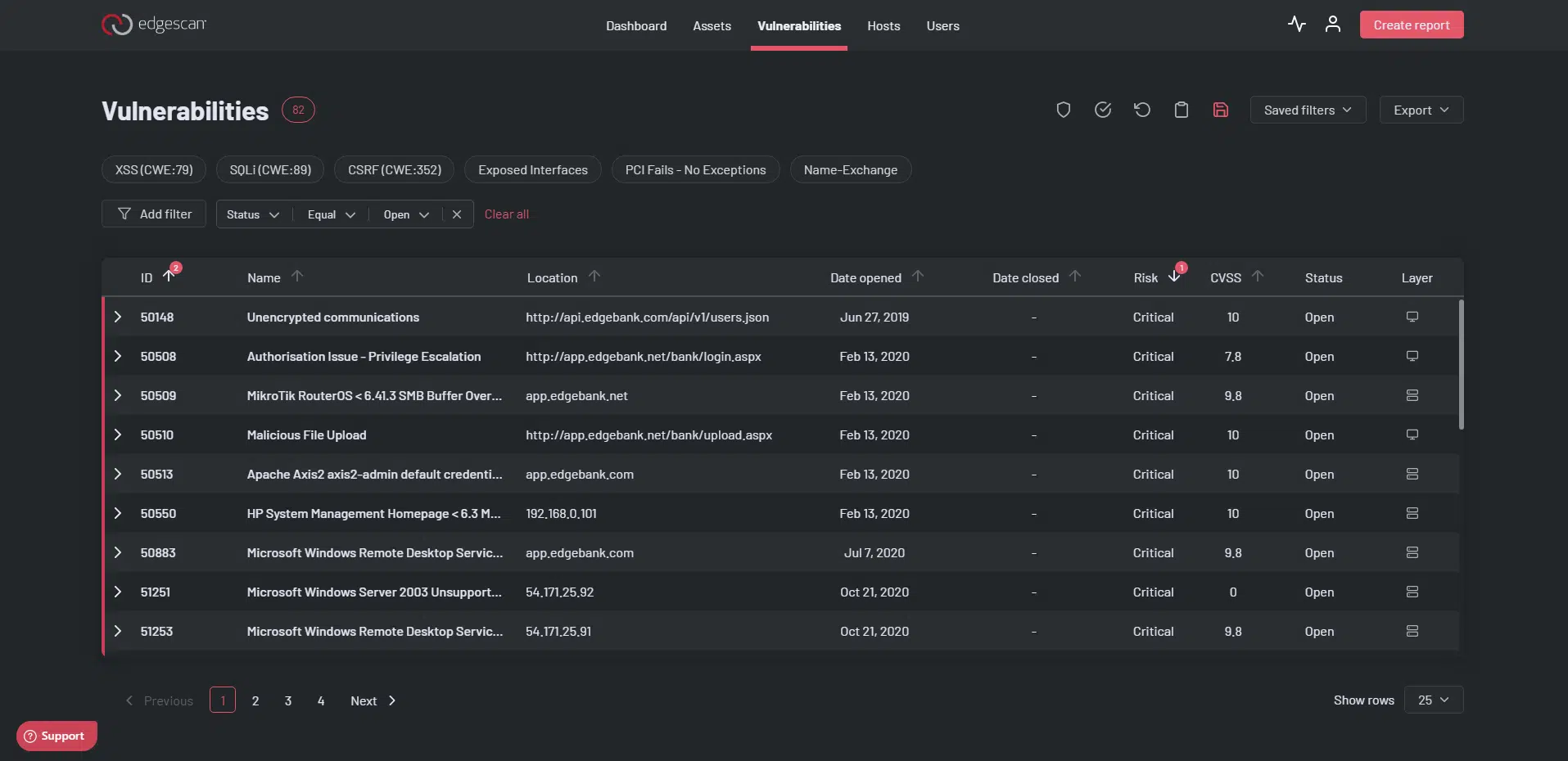
Task: Click the Create report button
Action: coord(1412,25)
